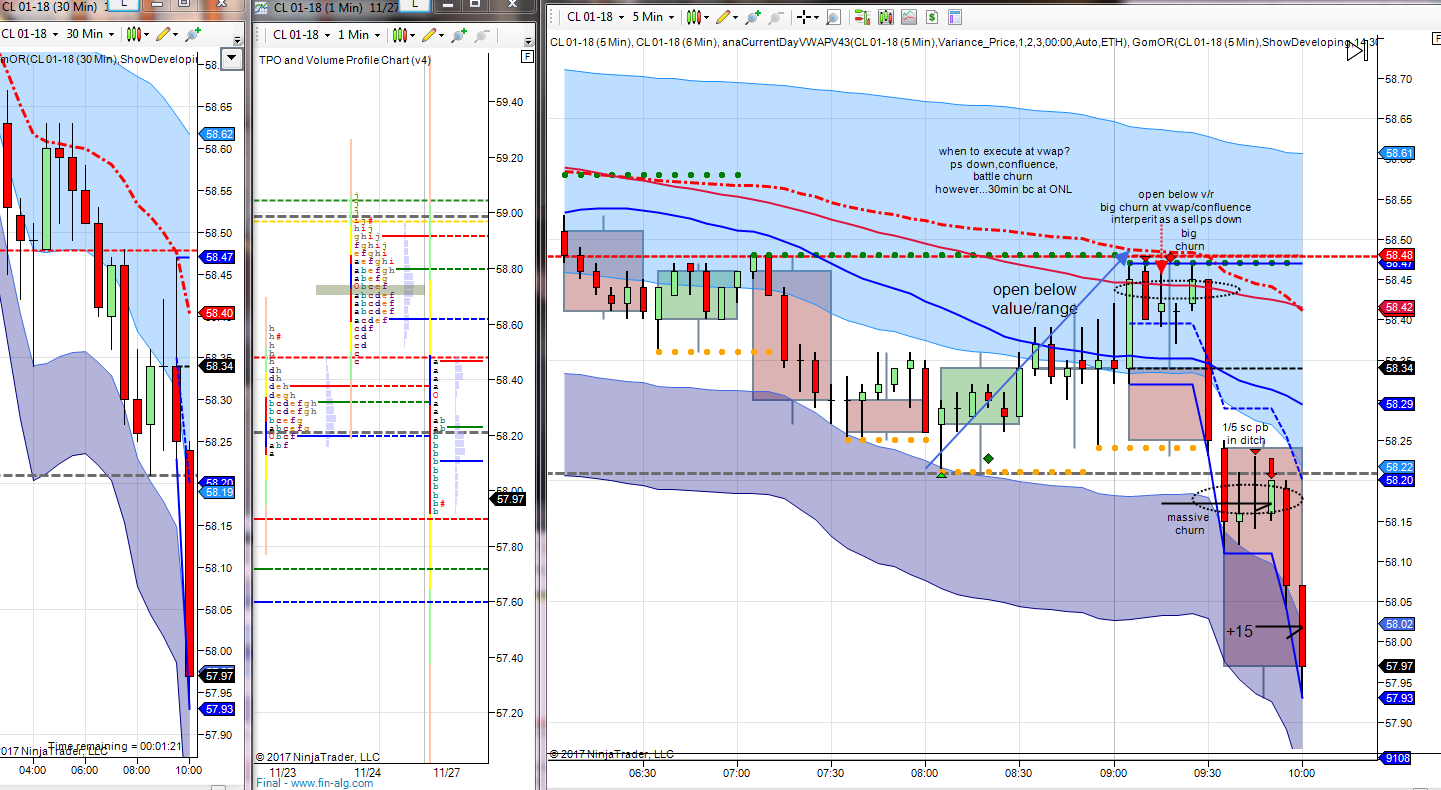
Task: Open the 1 Min interval dropdown
Action: point(359,35)
